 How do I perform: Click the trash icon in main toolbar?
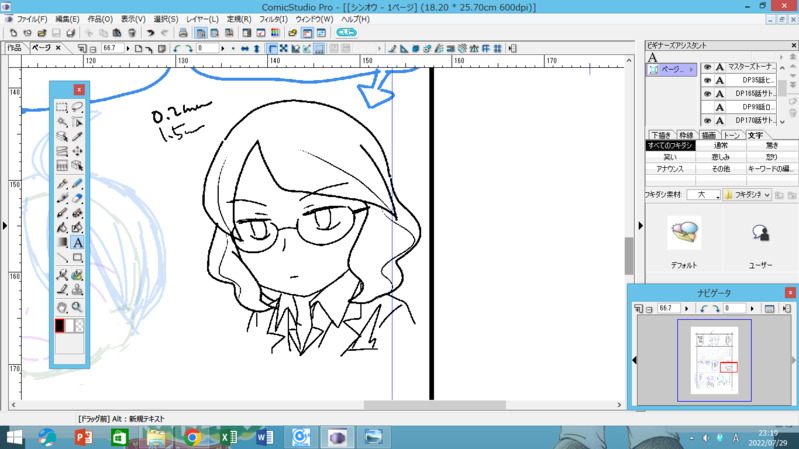pyautogui.click(x=132, y=33)
